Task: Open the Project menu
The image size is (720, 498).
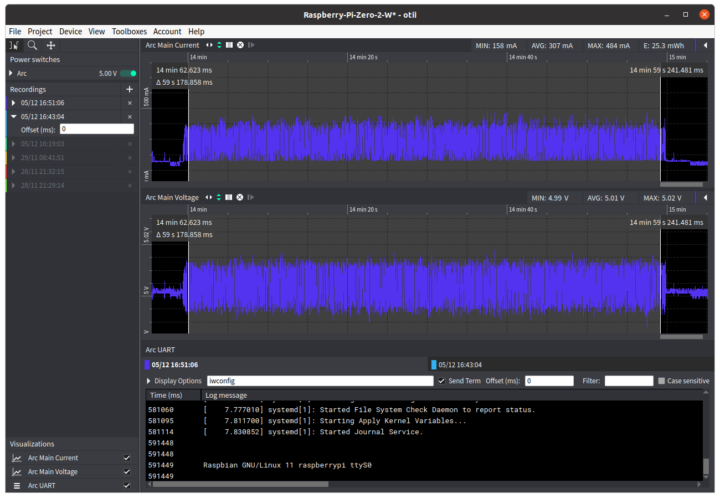Action: pyautogui.click(x=39, y=31)
